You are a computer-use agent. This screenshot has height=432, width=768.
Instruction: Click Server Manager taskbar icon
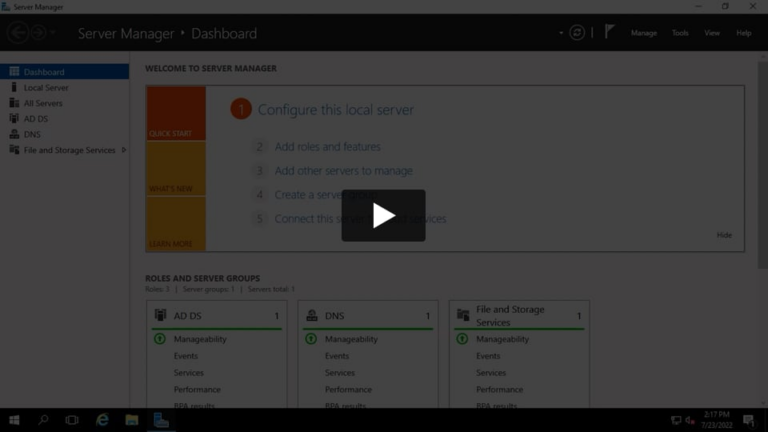[161, 420]
